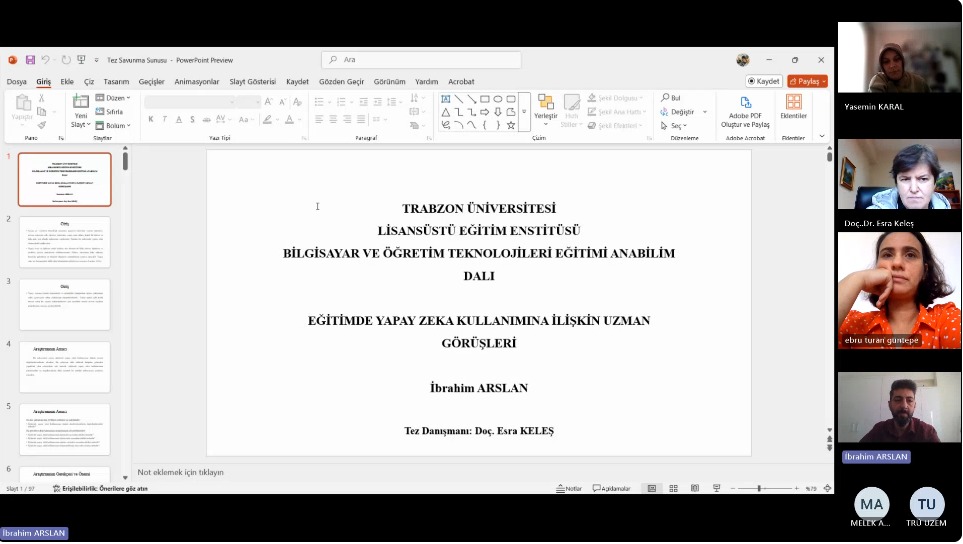Click the Undo arrow icon
Image resolution: width=963 pixels, height=544 pixels.
(x=45, y=60)
